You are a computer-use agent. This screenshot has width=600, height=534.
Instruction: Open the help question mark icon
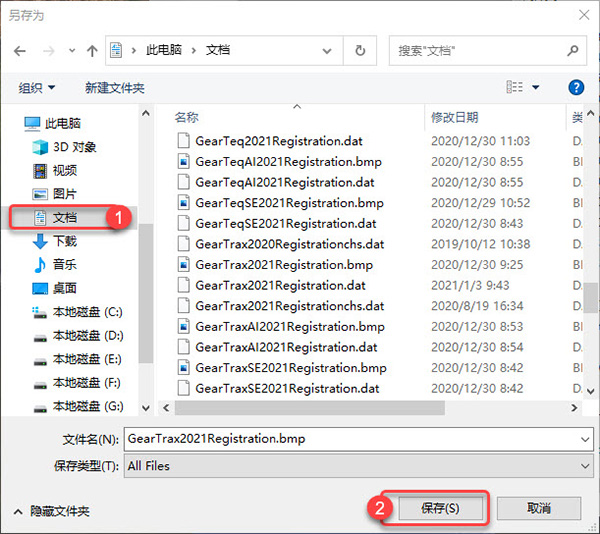pyautogui.click(x=575, y=88)
